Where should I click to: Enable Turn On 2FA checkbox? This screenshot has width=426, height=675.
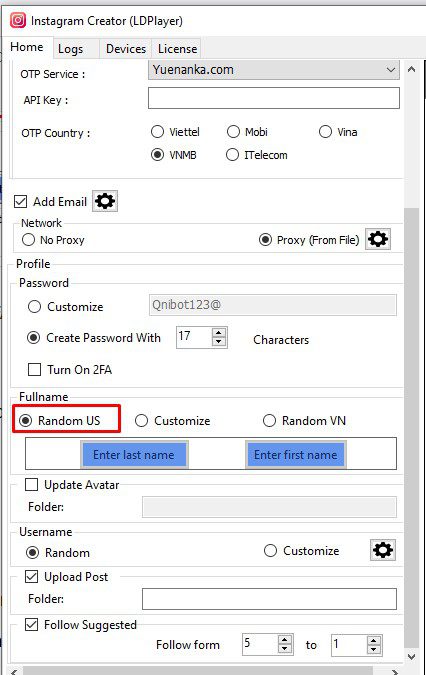[34, 369]
